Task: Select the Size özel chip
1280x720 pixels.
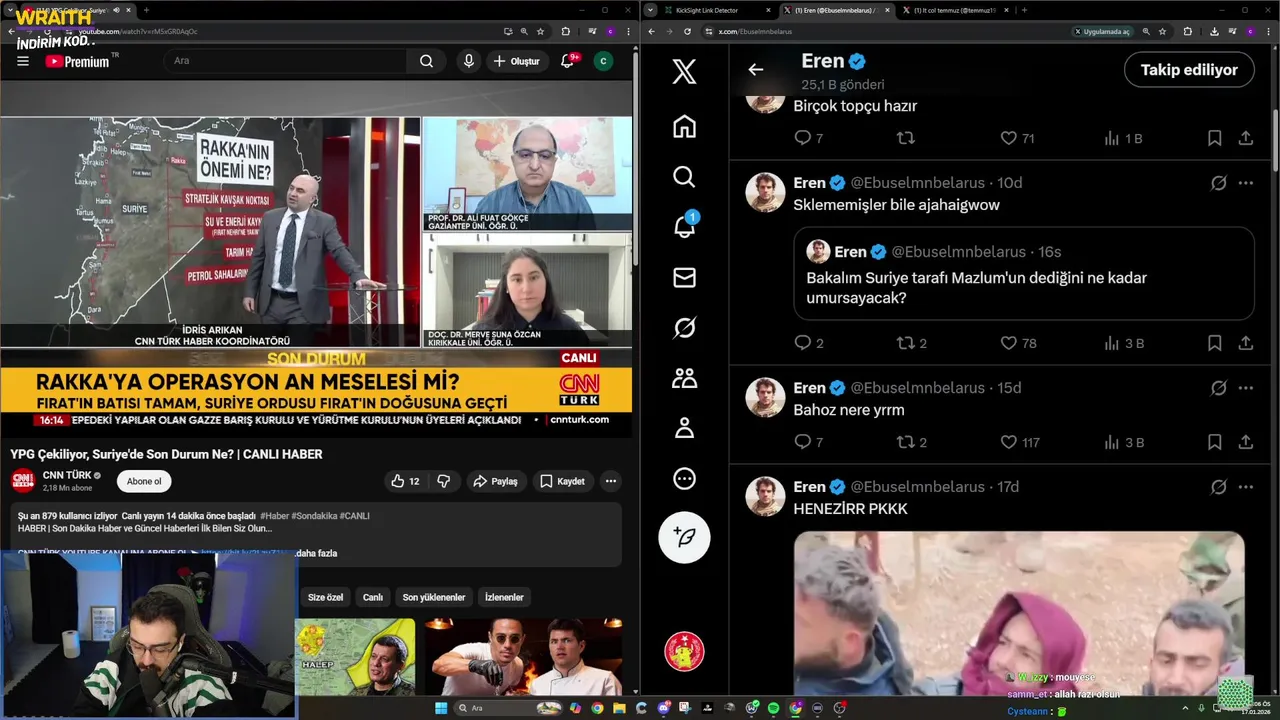Action: click(x=325, y=597)
